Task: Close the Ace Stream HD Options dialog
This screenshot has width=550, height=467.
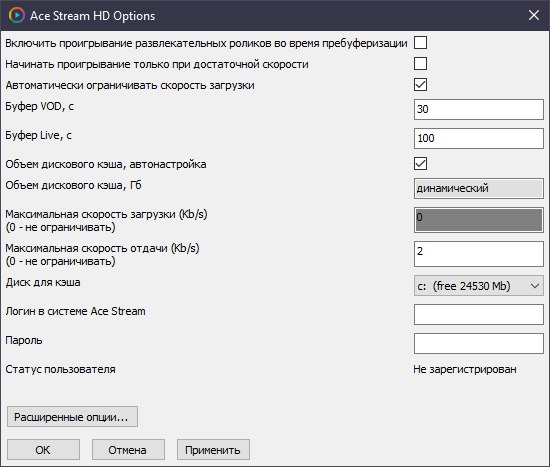Action: [534, 15]
